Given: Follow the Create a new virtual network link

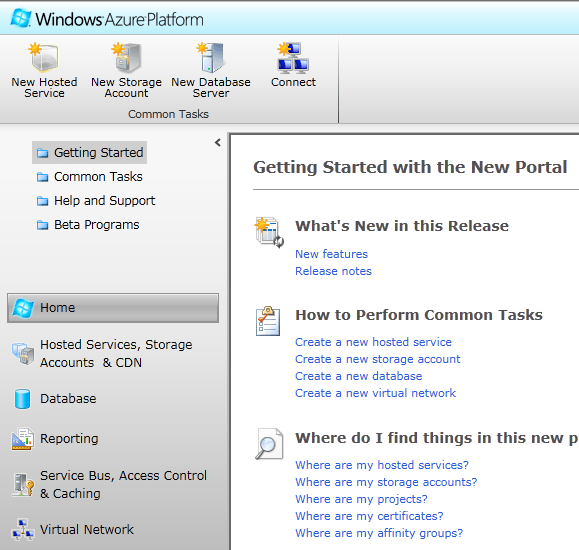Looking at the screenshot, I should 376,393.
